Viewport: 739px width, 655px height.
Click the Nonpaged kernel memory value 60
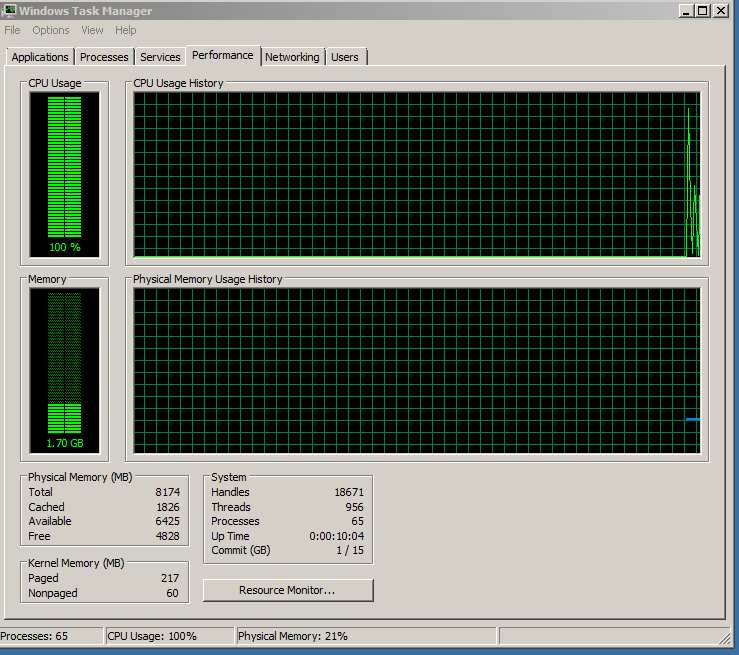click(x=172, y=593)
